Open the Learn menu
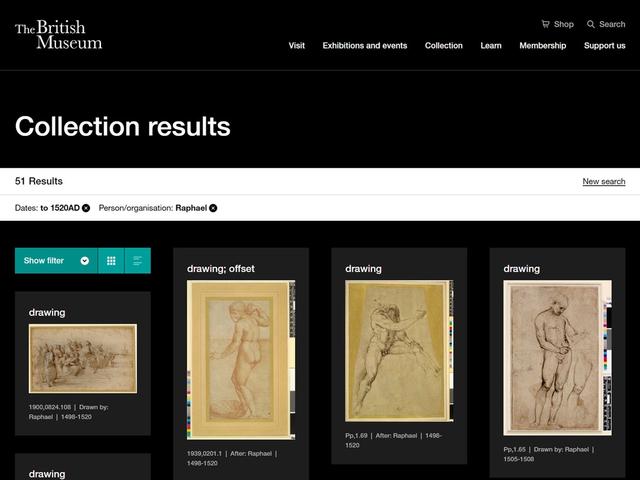The height and width of the screenshot is (480, 640). [491, 46]
